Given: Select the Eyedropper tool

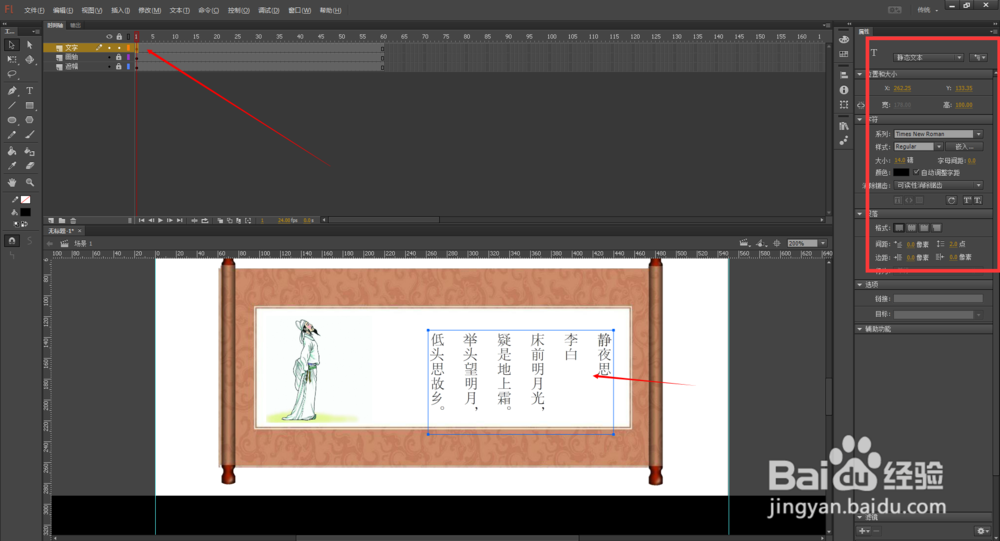Looking at the screenshot, I should point(11,166).
